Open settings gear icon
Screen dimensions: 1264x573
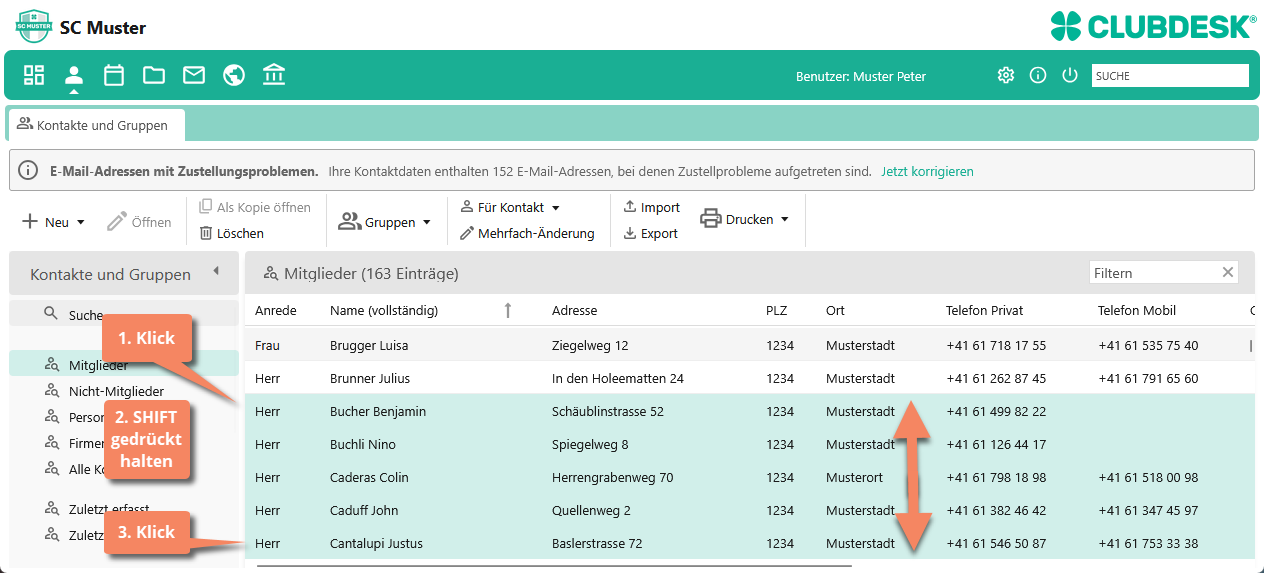pos(1006,75)
